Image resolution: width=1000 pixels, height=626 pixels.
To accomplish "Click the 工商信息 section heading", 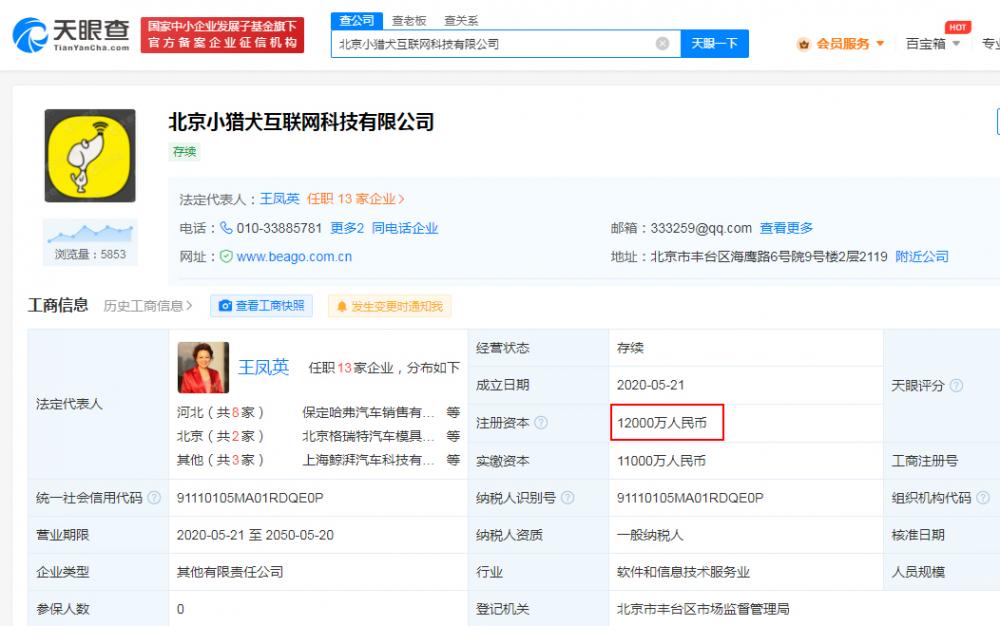I will (x=58, y=305).
